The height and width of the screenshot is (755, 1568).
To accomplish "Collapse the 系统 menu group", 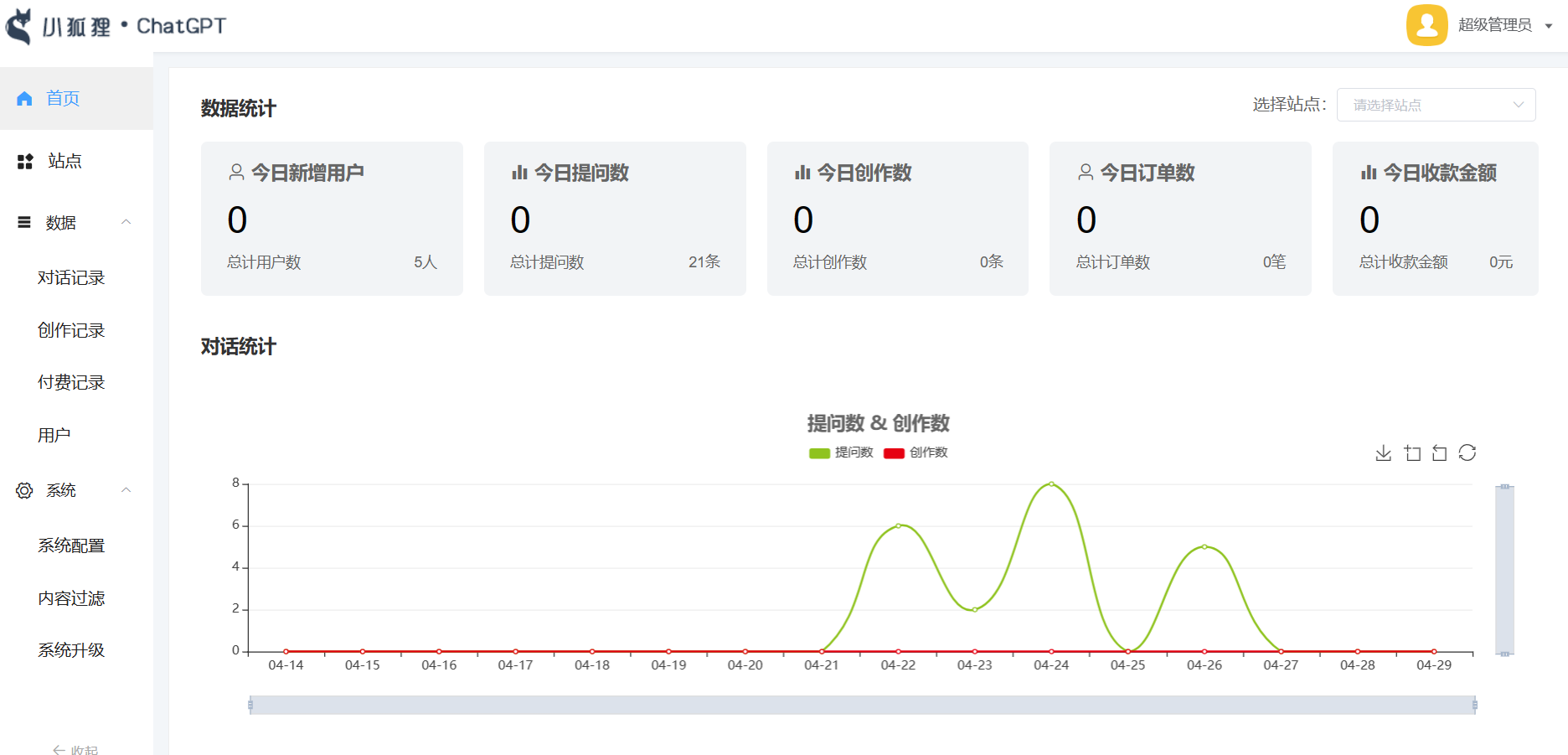I will (126, 490).
